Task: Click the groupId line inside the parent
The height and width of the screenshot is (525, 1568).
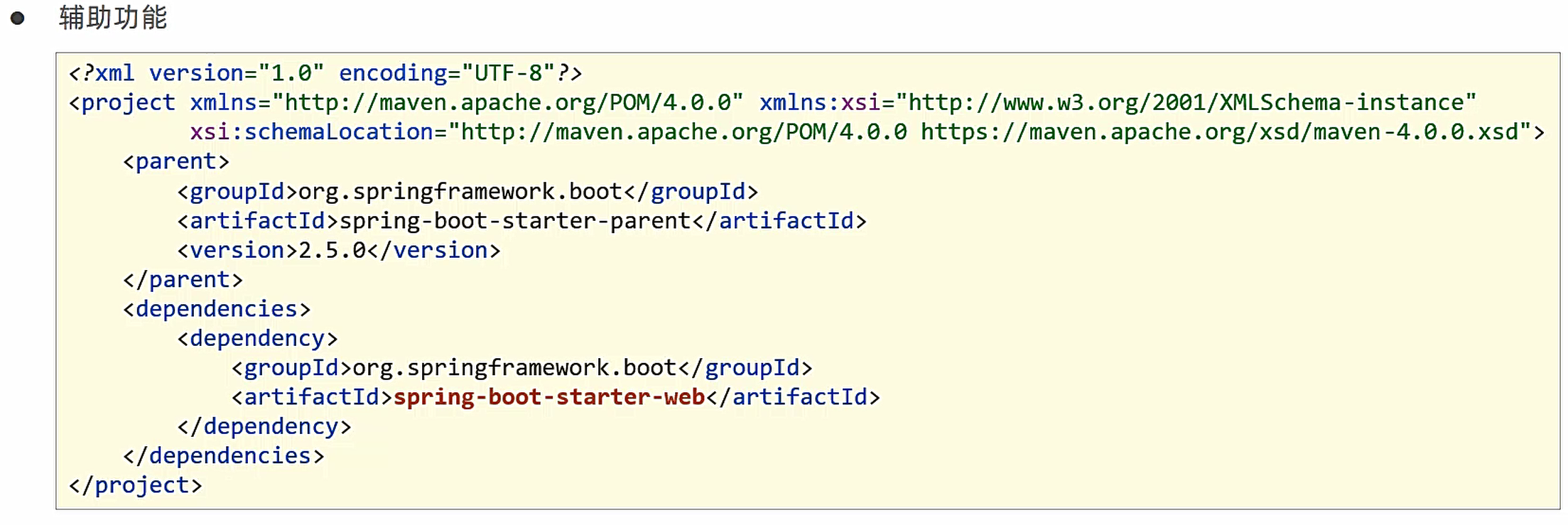Action: tap(467, 192)
